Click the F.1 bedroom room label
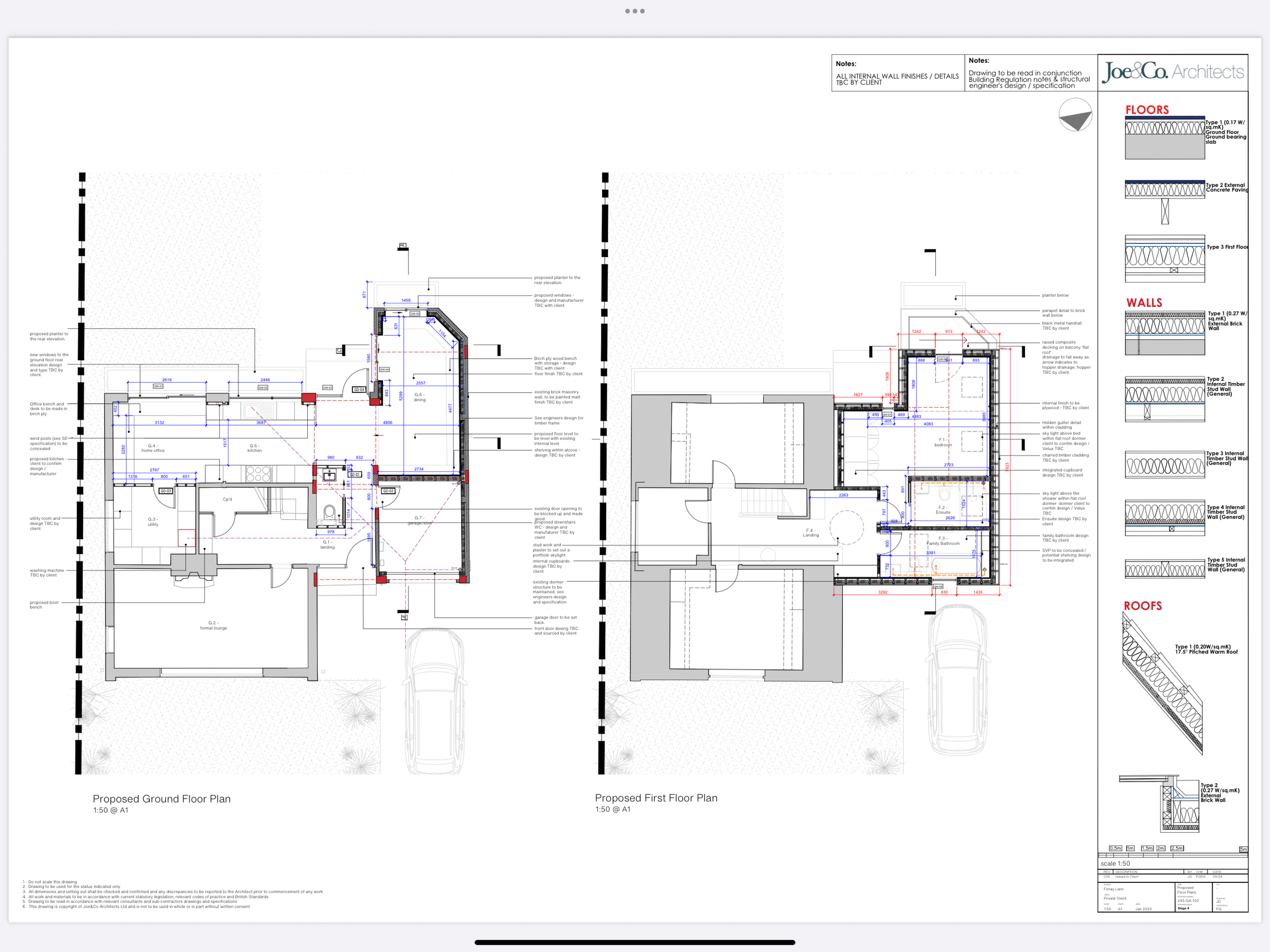Image resolution: width=1270 pixels, height=952 pixels. click(x=942, y=442)
